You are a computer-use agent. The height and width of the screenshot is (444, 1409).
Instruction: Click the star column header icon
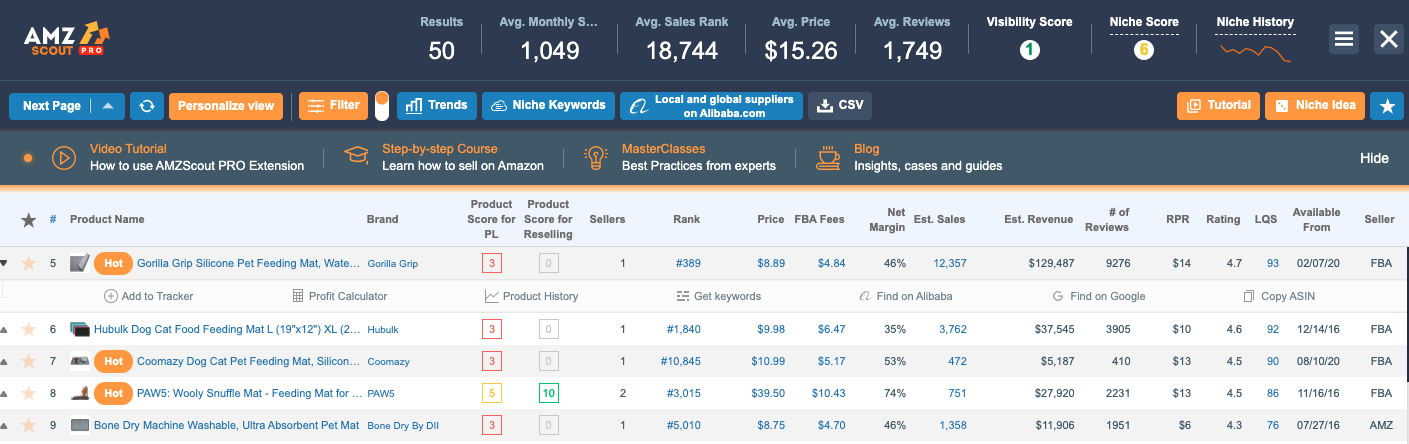pyautogui.click(x=28, y=220)
